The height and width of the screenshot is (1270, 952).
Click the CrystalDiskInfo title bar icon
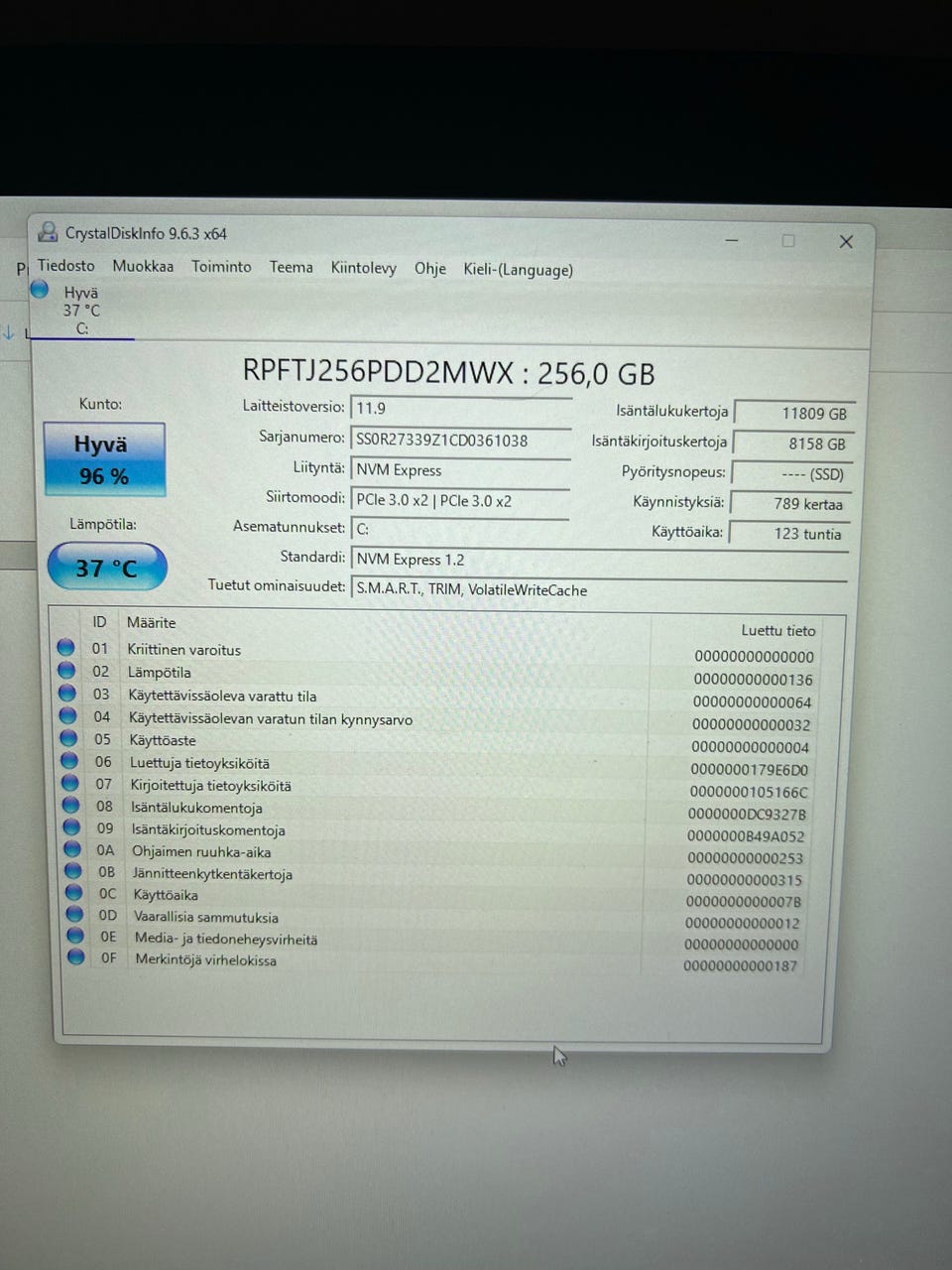[48, 232]
